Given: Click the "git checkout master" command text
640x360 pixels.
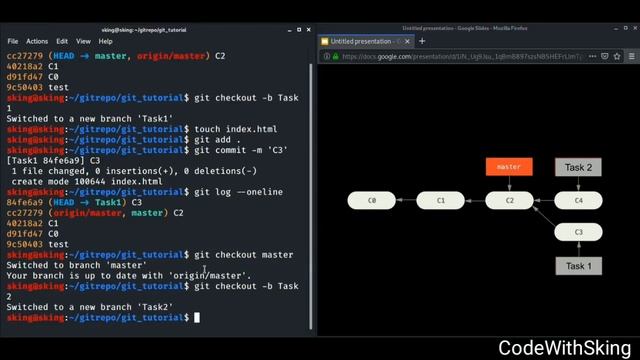Looking at the screenshot, I should (x=244, y=255).
